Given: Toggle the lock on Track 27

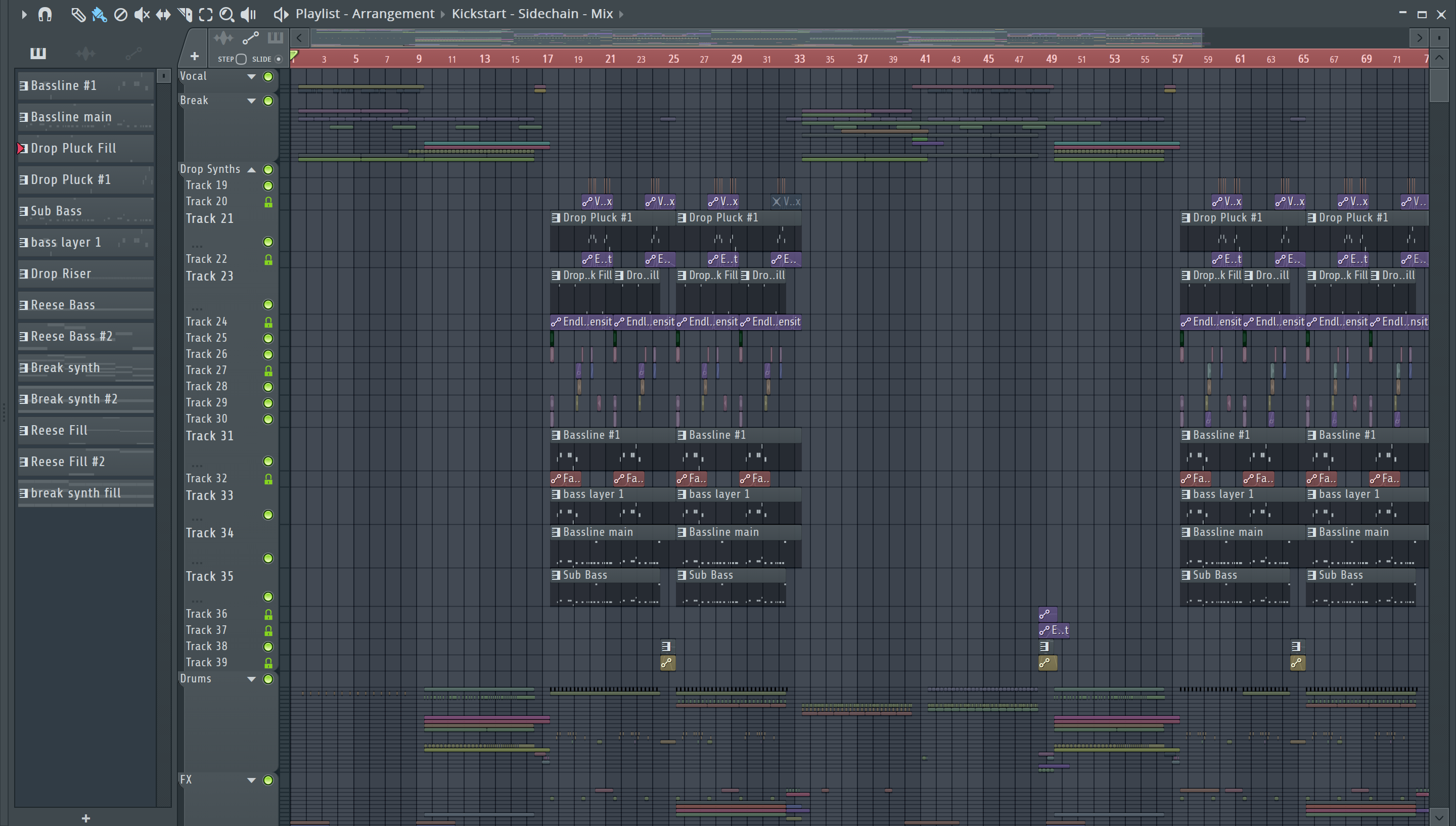Looking at the screenshot, I should [x=268, y=371].
